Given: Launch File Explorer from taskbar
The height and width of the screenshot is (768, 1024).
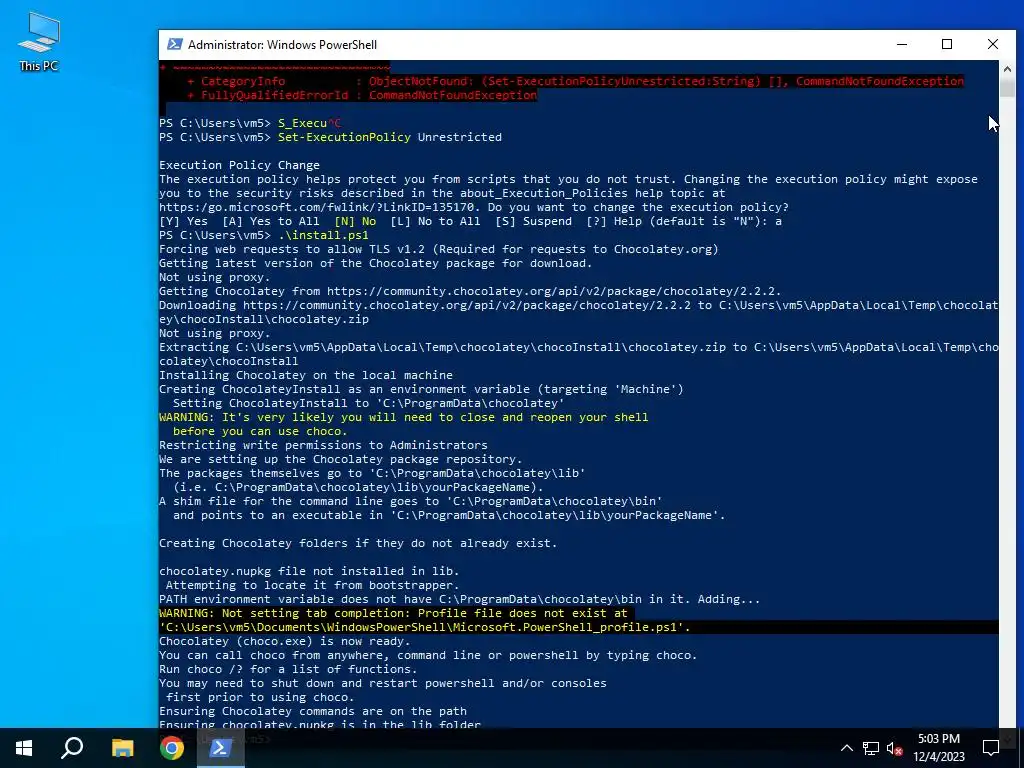Looking at the screenshot, I should [122, 748].
